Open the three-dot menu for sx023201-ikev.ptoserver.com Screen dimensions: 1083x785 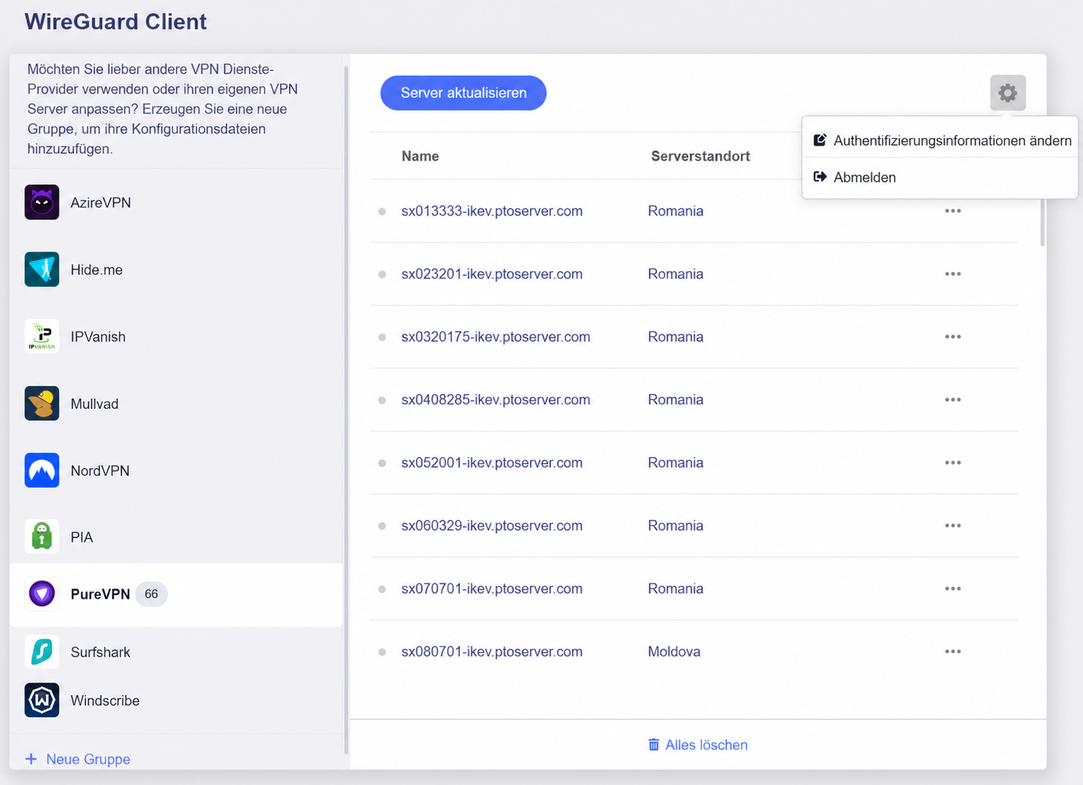[952, 273]
